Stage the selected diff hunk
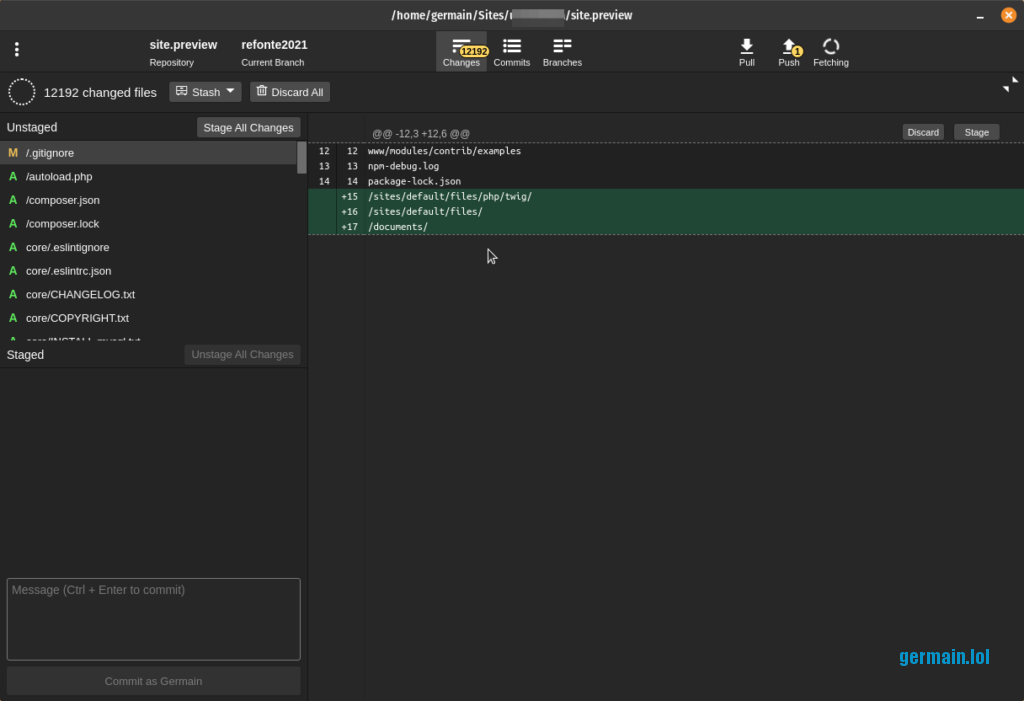 [x=976, y=132]
